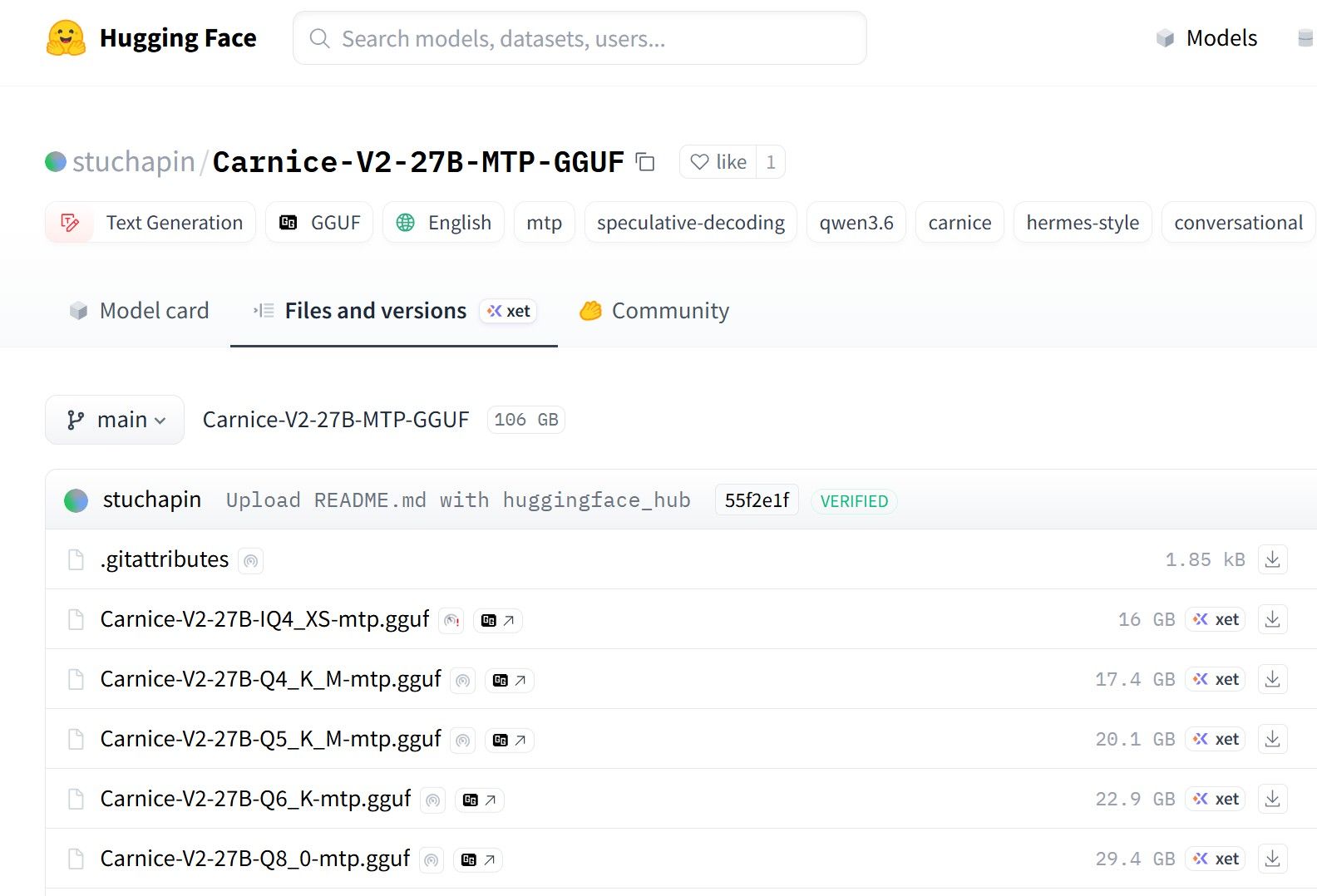The image size is (1317, 896).
Task: Download the Q6_K-mtp.gguf file
Action: [x=1272, y=799]
